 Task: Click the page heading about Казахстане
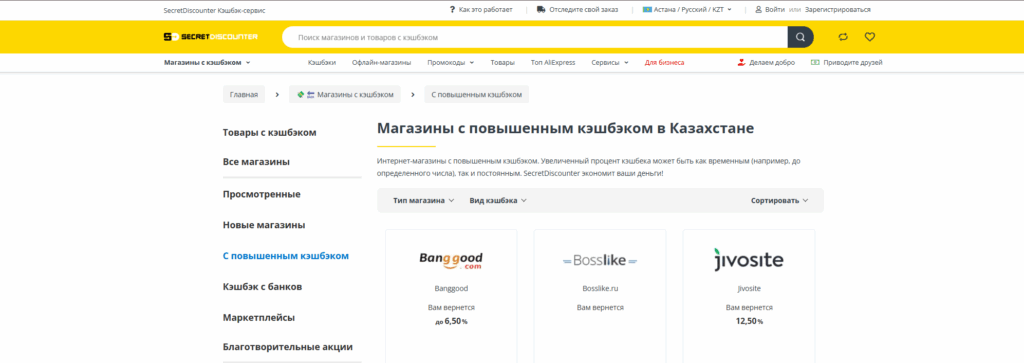(x=566, y=128)
